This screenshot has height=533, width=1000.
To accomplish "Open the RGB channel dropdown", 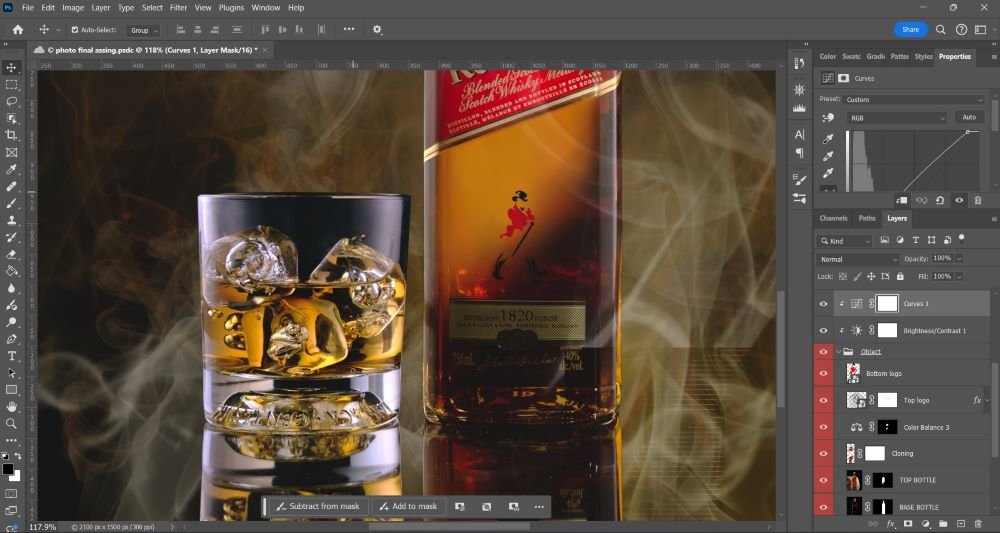I will coord(896,118).
